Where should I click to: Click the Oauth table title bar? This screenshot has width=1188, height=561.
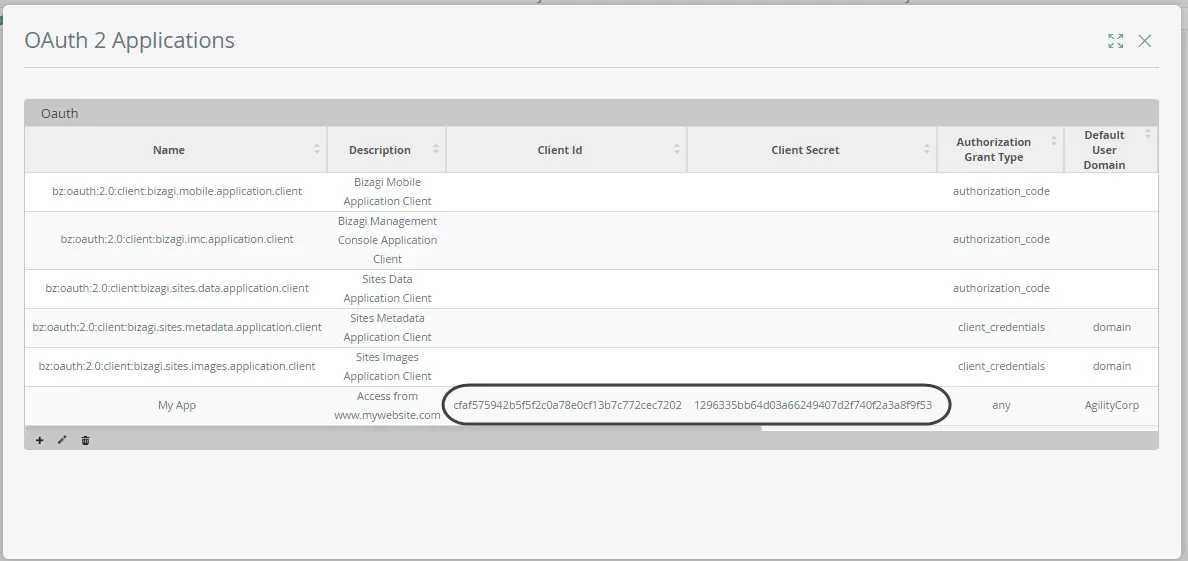point(591,113)
